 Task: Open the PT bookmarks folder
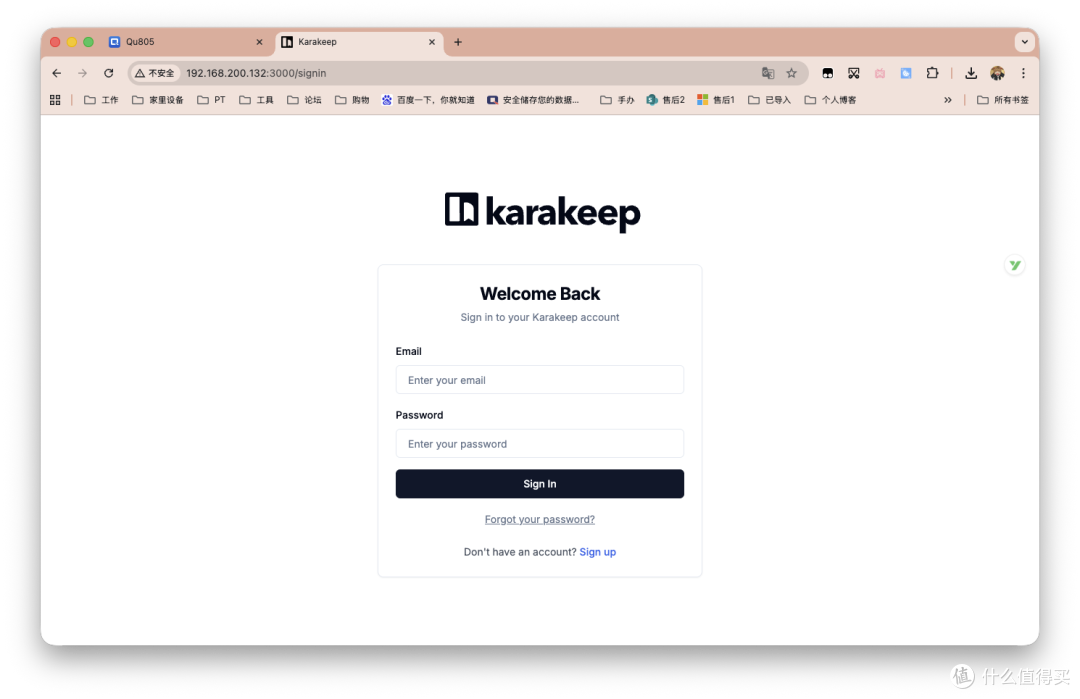(211, 100)
